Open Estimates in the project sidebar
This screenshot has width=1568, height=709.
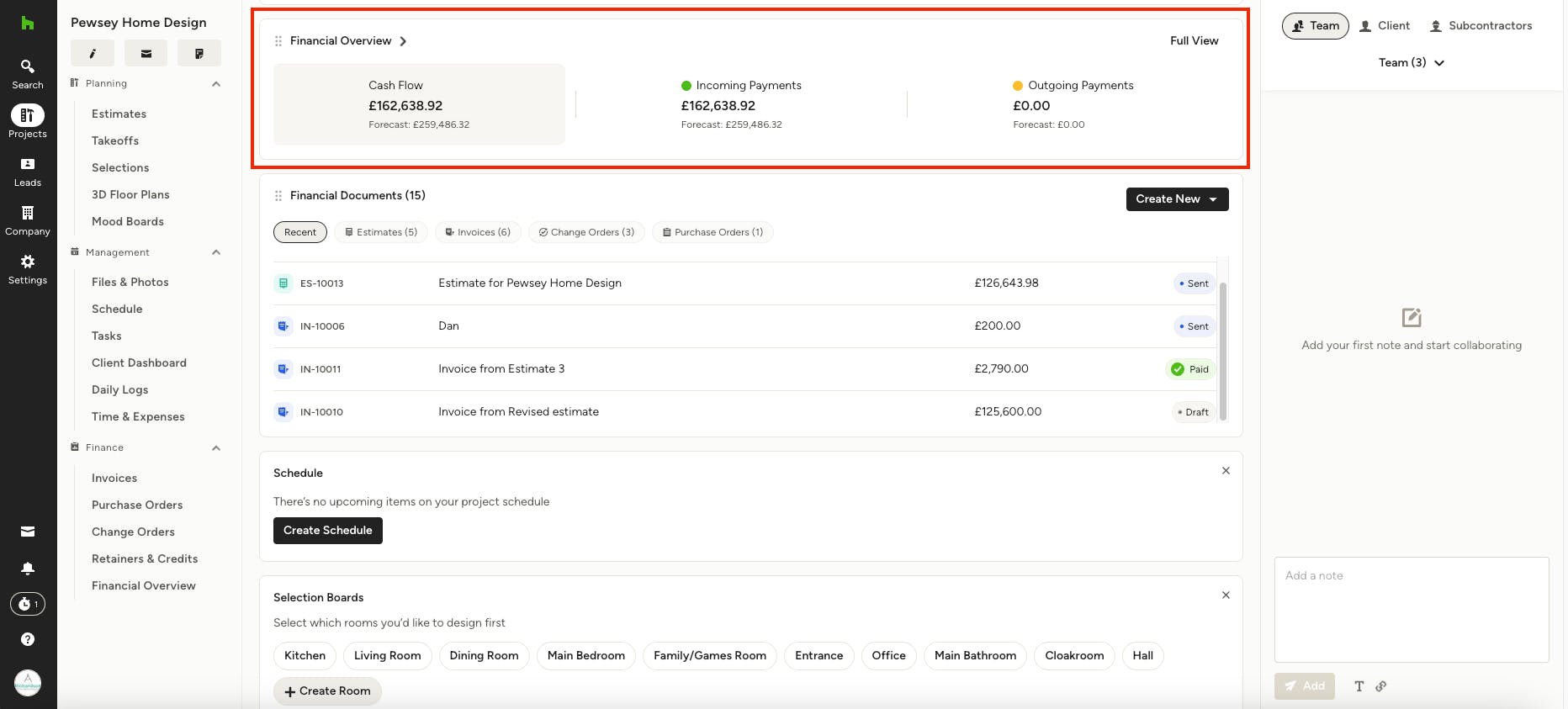[119, 114]
